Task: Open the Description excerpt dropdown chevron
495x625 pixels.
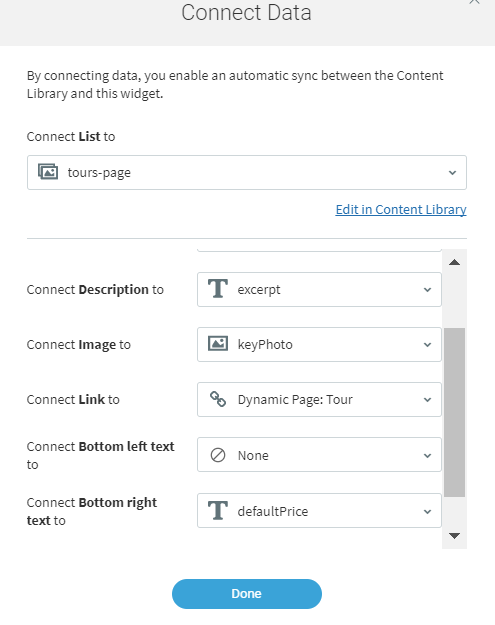Action: coord(427,290)
